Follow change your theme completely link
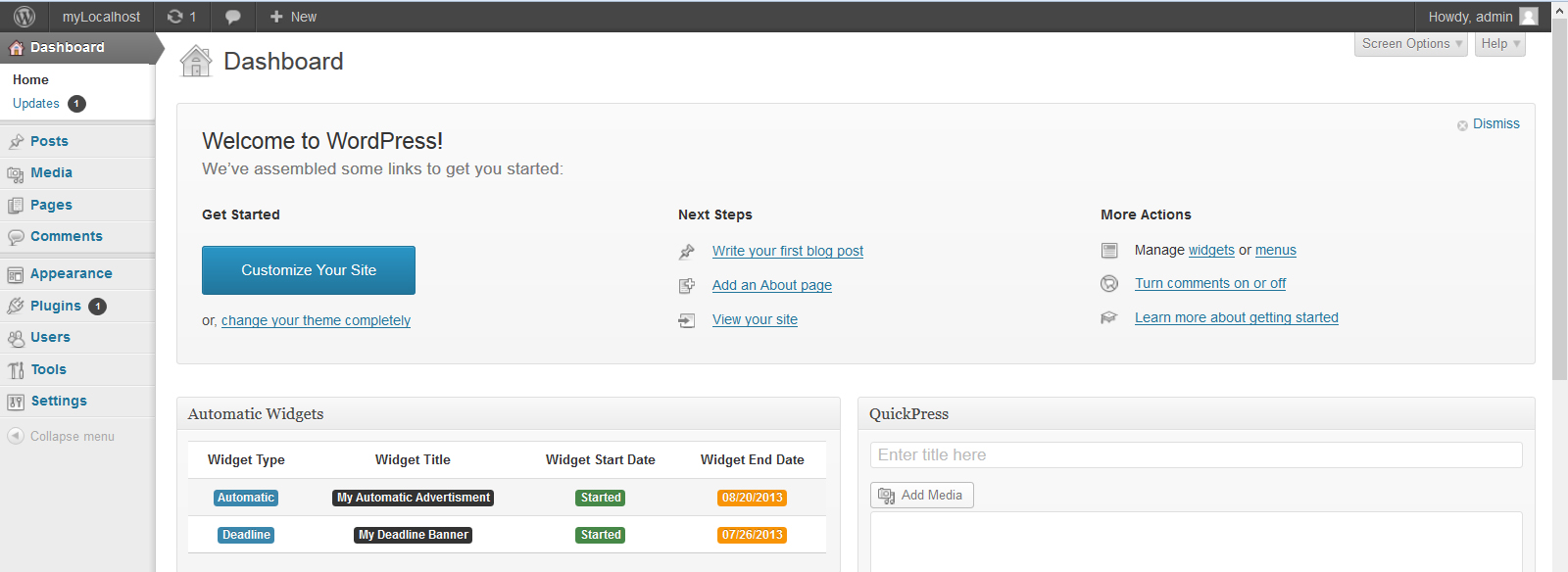This screenshot has height=572, width=1568. point(316,320)
